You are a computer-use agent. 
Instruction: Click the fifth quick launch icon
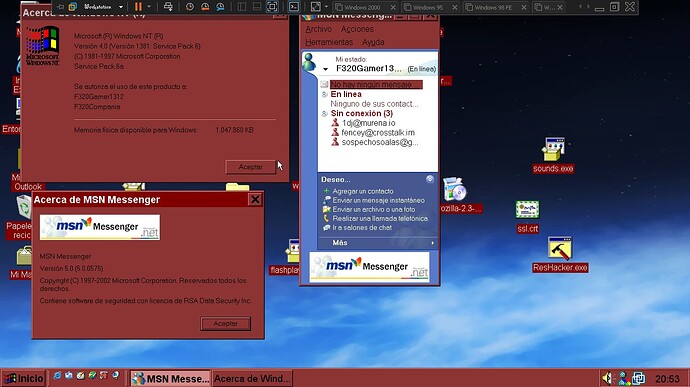coord(104,376)
